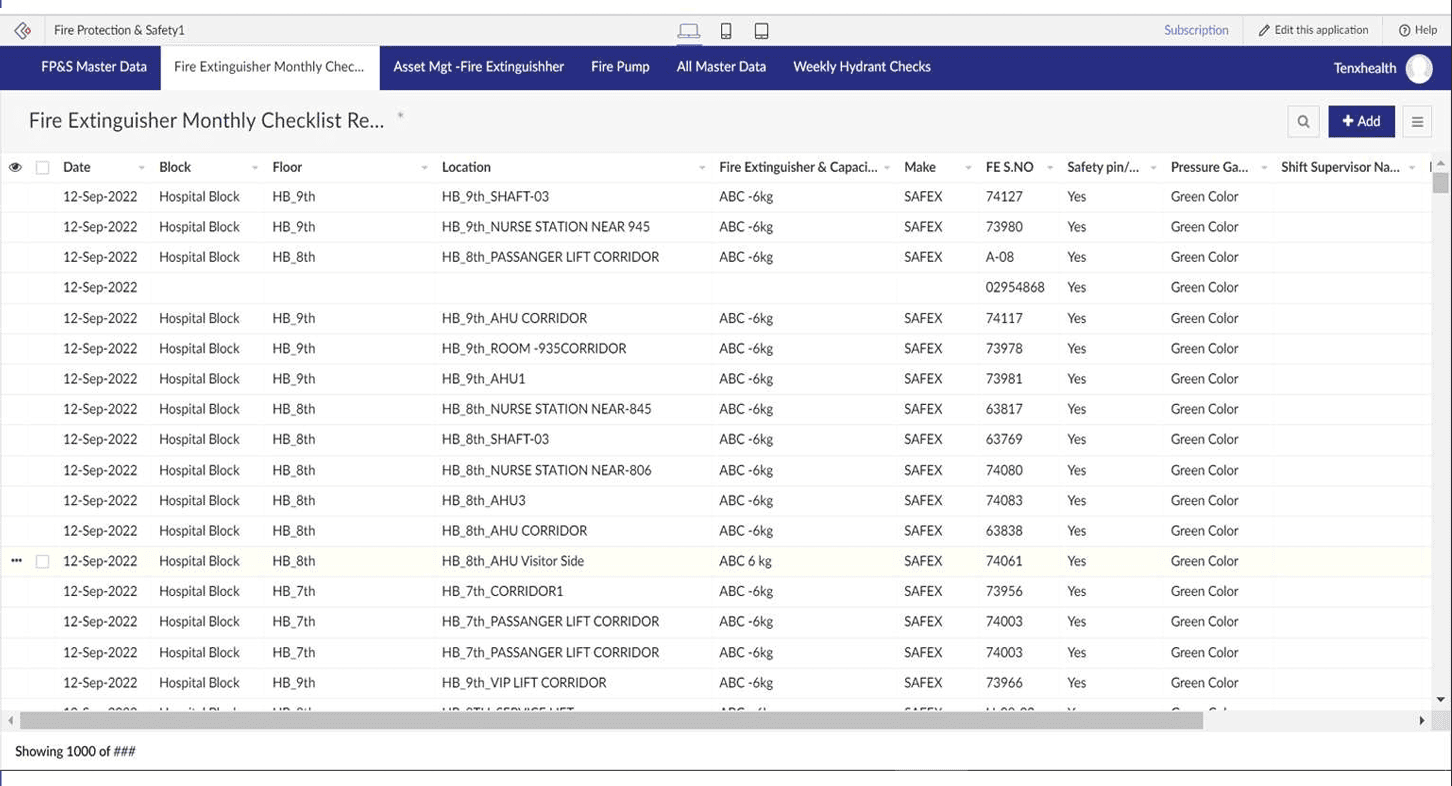The width and height of the screenshot is (1452, 786).
Task: Open the All Master Data tab
Action: (x=721, y=67)
